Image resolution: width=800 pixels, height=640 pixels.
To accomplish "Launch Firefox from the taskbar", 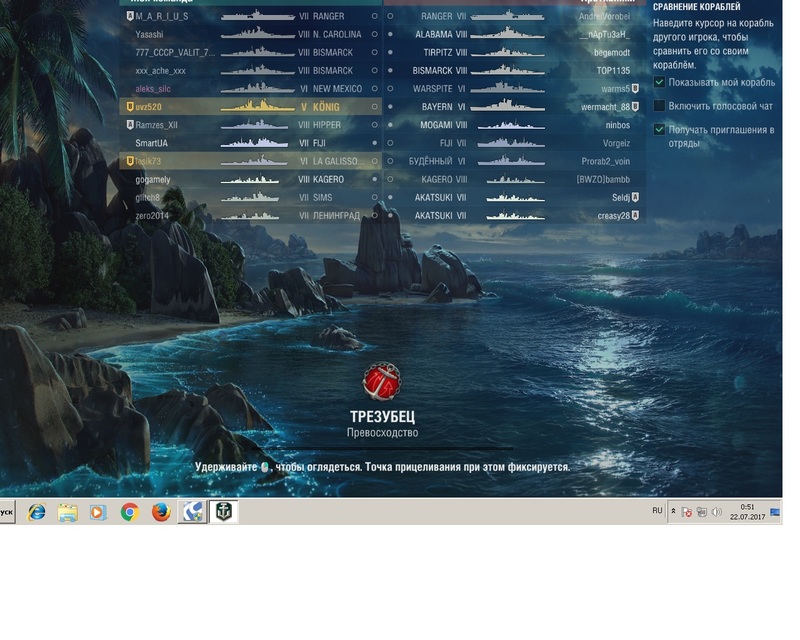I will 161,511.
